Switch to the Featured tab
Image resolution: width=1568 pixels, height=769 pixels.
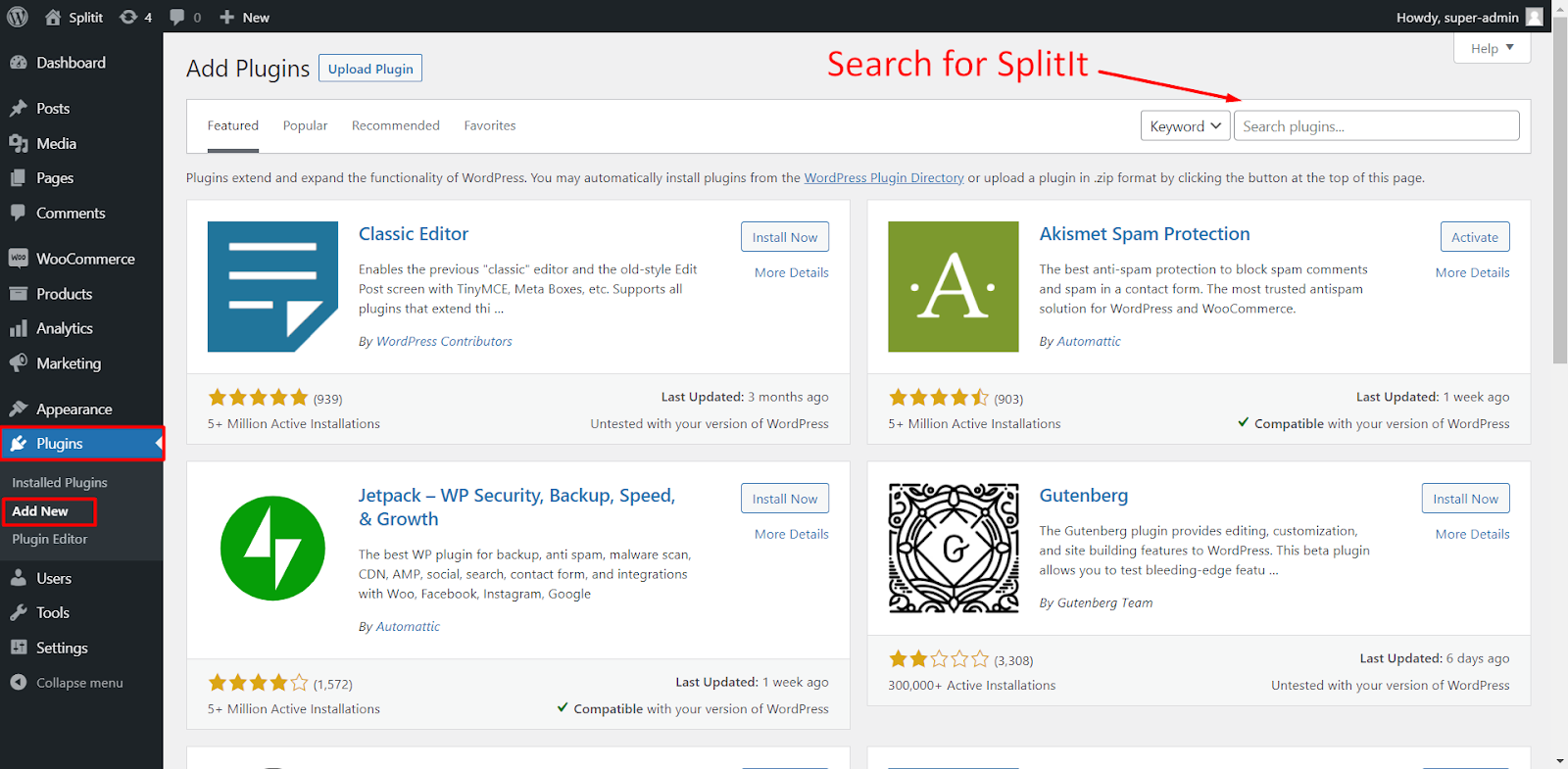[233, 125]
